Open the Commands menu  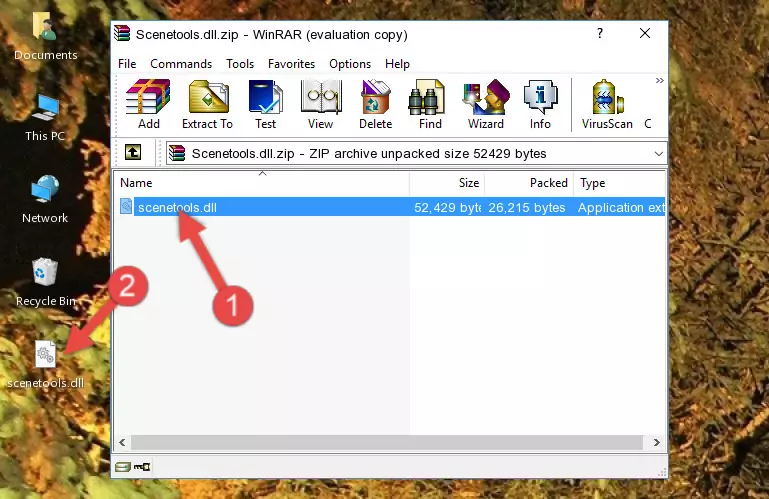click(x=181, y=64)
